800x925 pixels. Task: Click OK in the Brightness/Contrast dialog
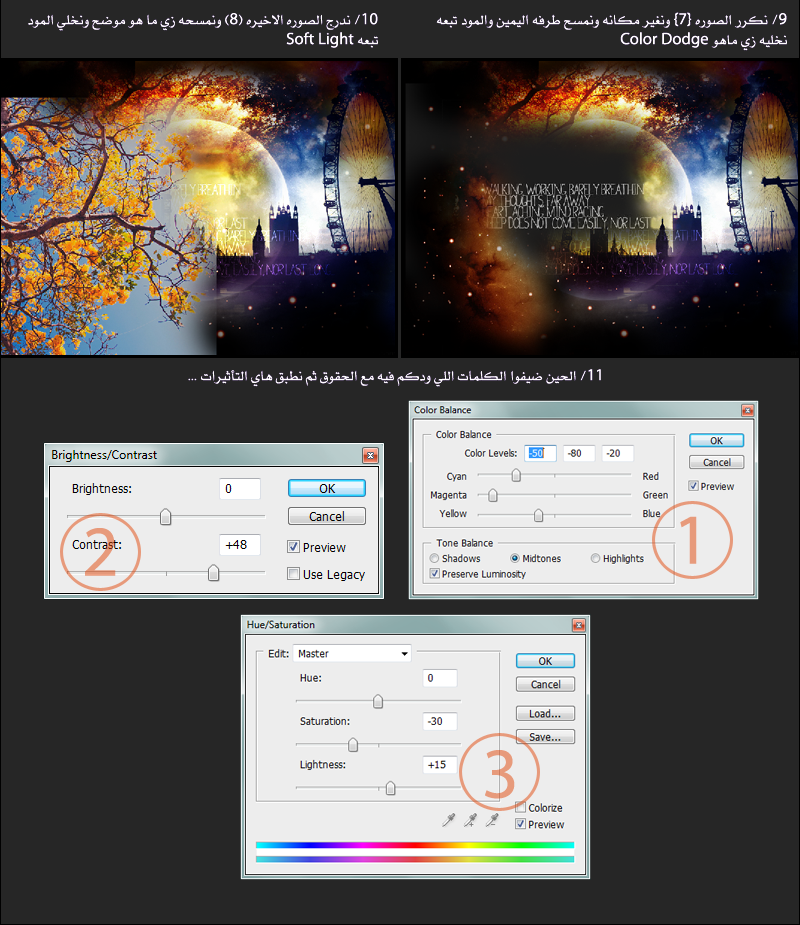point(326,488)
